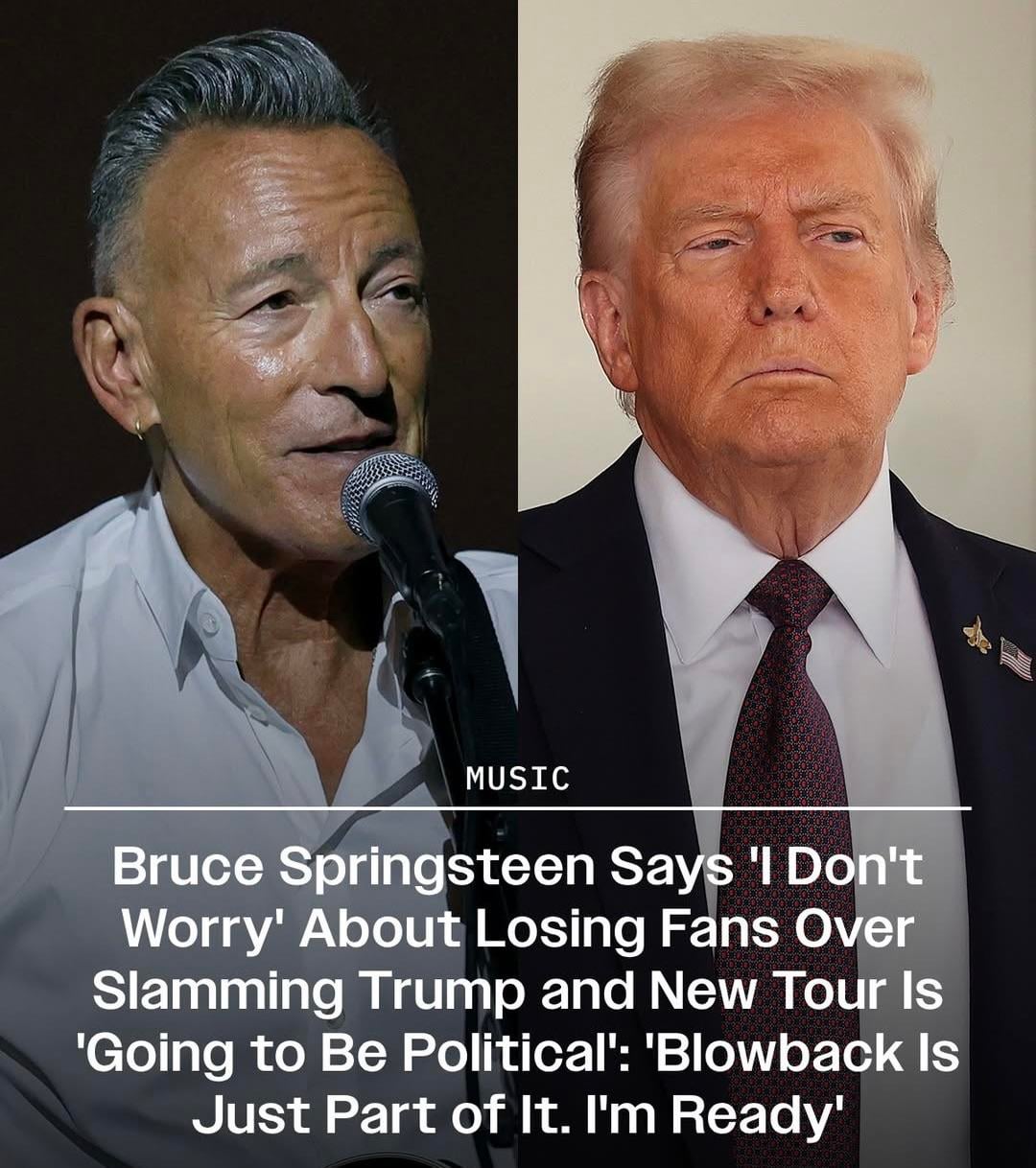Click the American flag lapel pin
1036x1168 pixels.
tap(1015, 658)
